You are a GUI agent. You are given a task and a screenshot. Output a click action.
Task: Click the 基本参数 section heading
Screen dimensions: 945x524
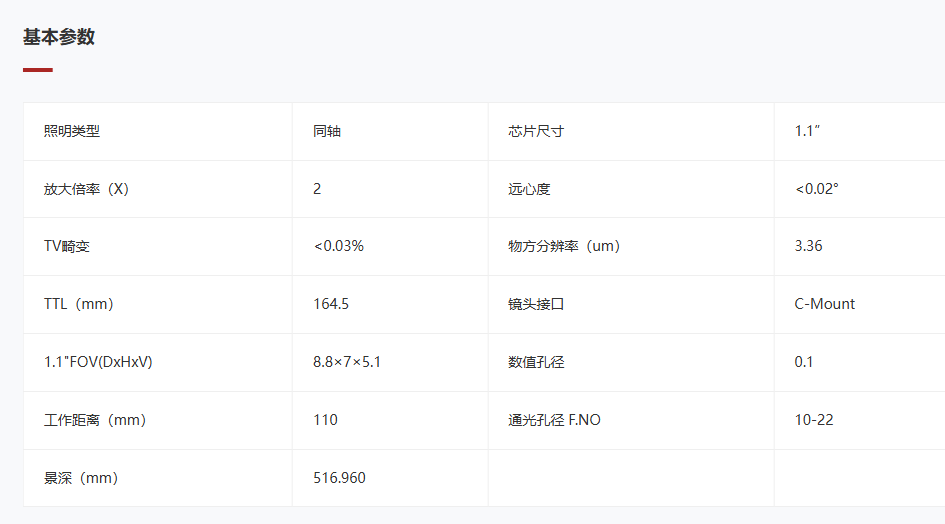click(59, 37)
